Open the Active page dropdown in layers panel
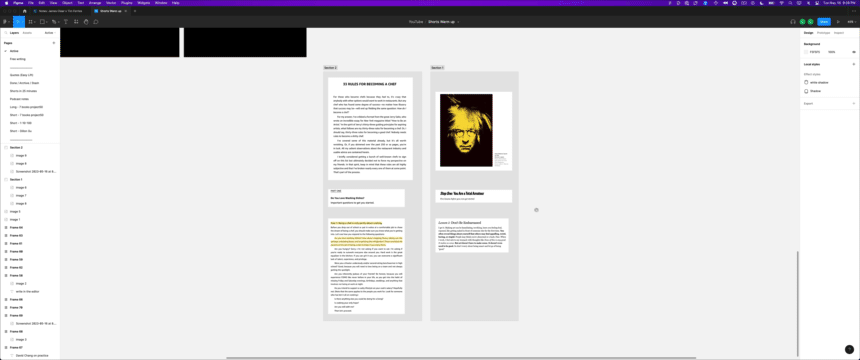The width and height of the screenshot is (860, 360). pyautogui.click(x=49, y=32)
